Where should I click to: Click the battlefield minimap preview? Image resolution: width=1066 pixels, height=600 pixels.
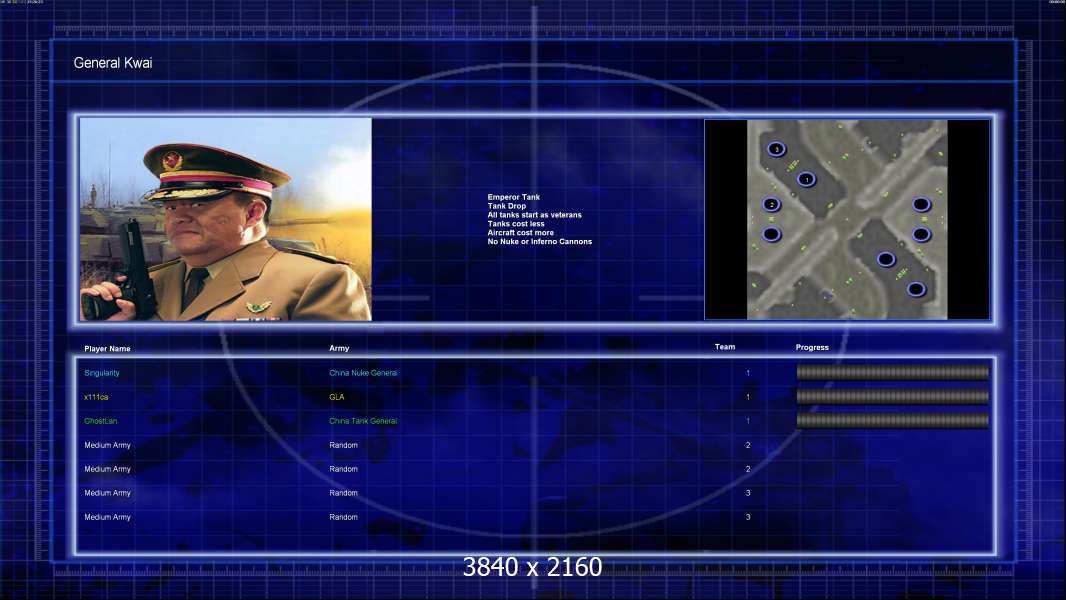[847, 219]
